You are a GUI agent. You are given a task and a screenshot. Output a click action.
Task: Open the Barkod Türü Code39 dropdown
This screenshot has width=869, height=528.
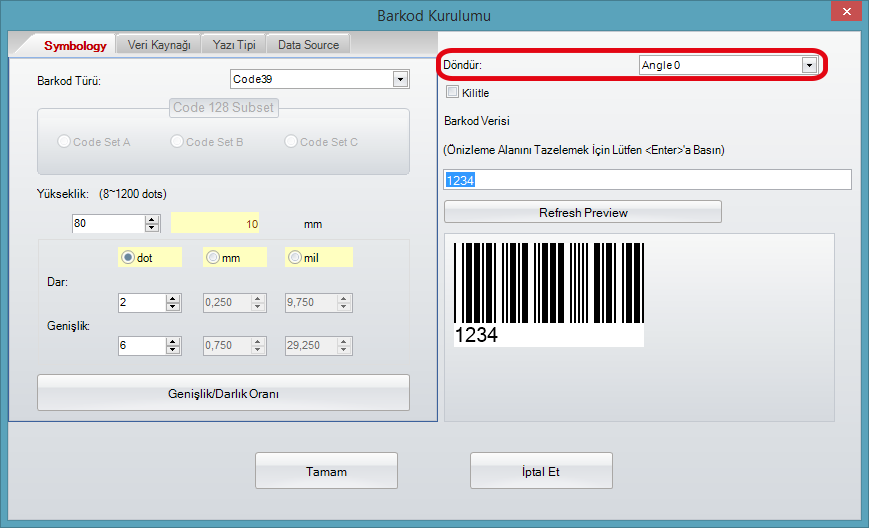[400, 79]
